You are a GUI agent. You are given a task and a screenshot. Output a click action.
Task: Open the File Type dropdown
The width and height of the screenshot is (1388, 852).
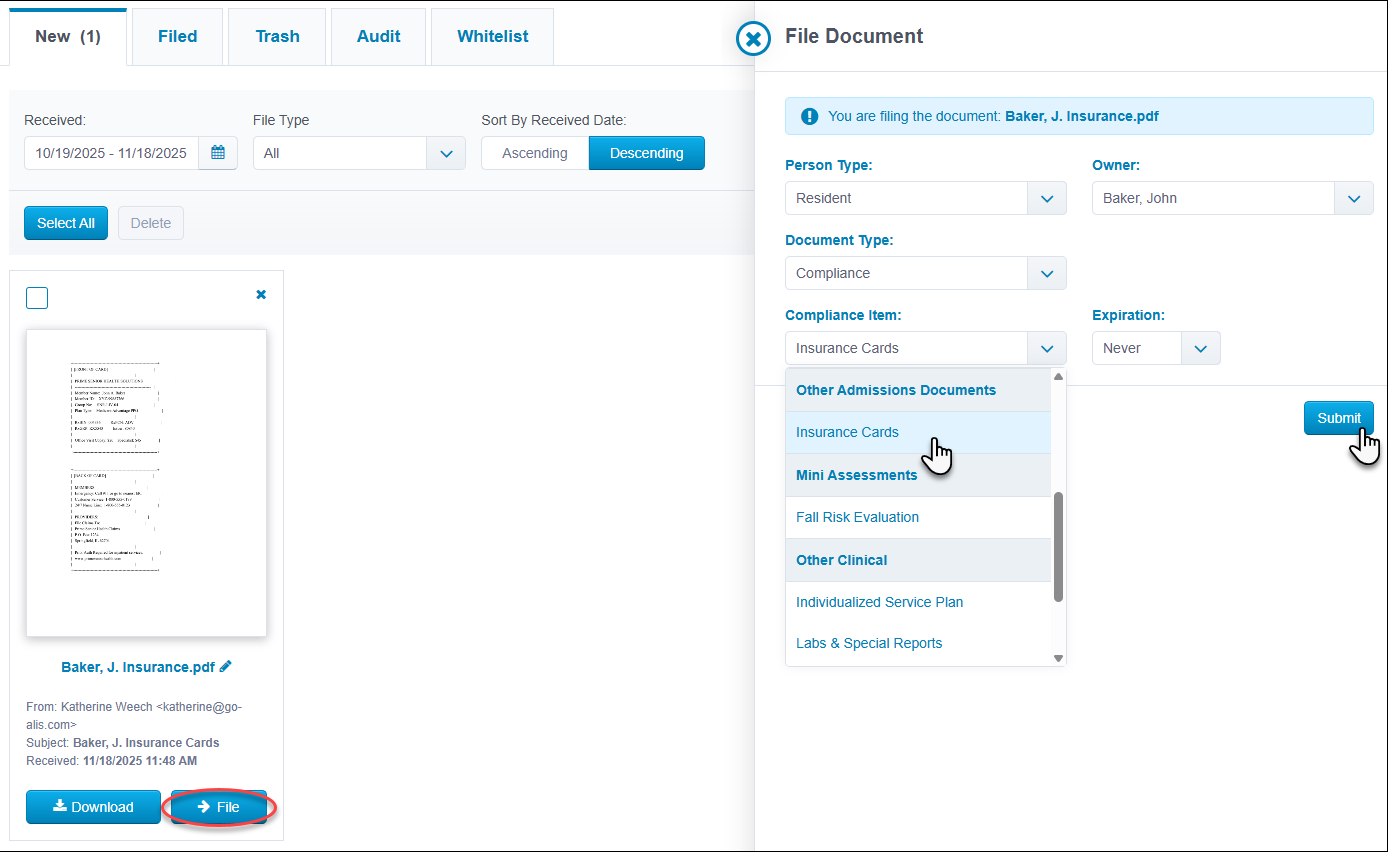click(359, 153)
